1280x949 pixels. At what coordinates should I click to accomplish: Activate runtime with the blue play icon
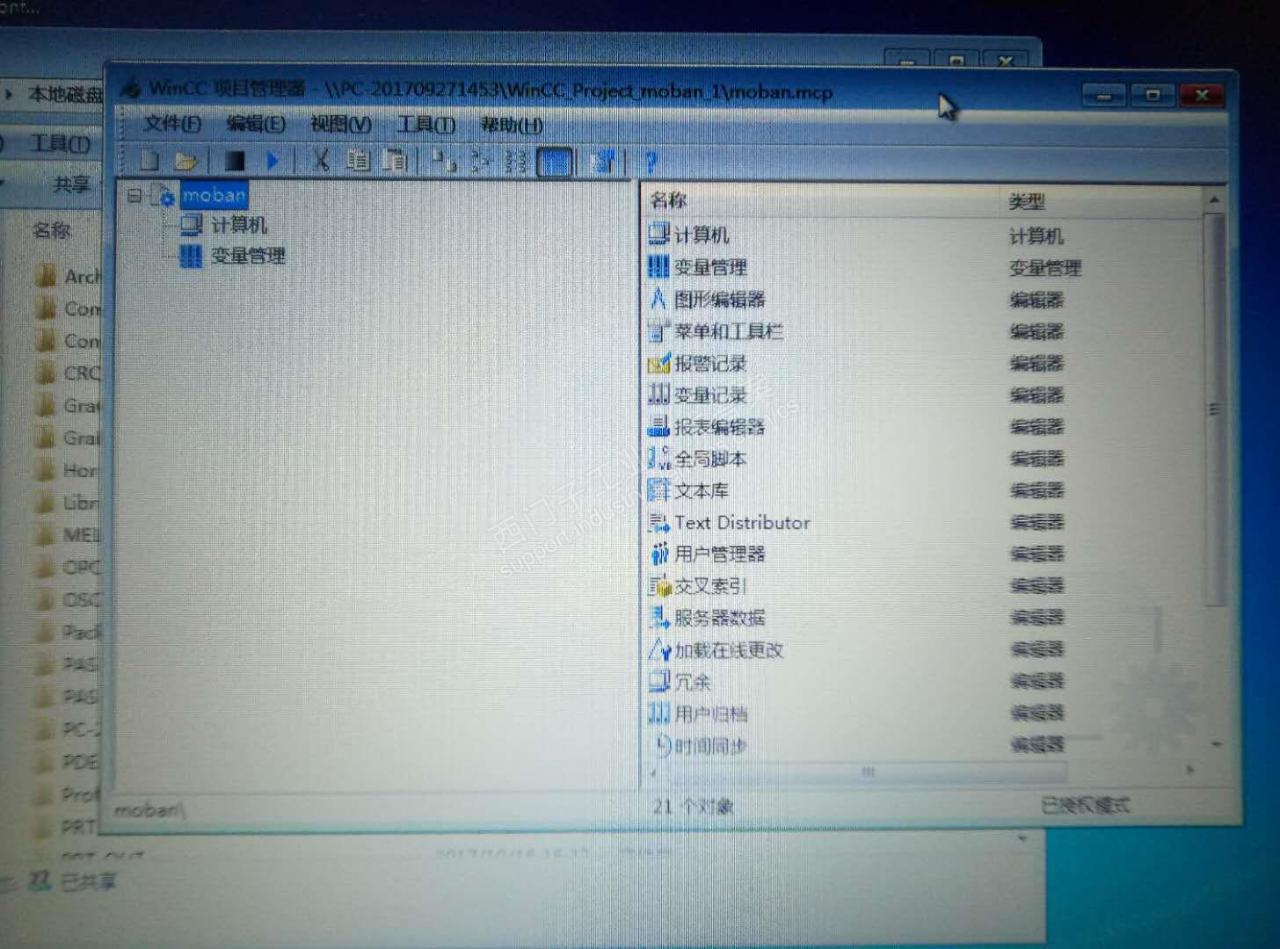273,160
